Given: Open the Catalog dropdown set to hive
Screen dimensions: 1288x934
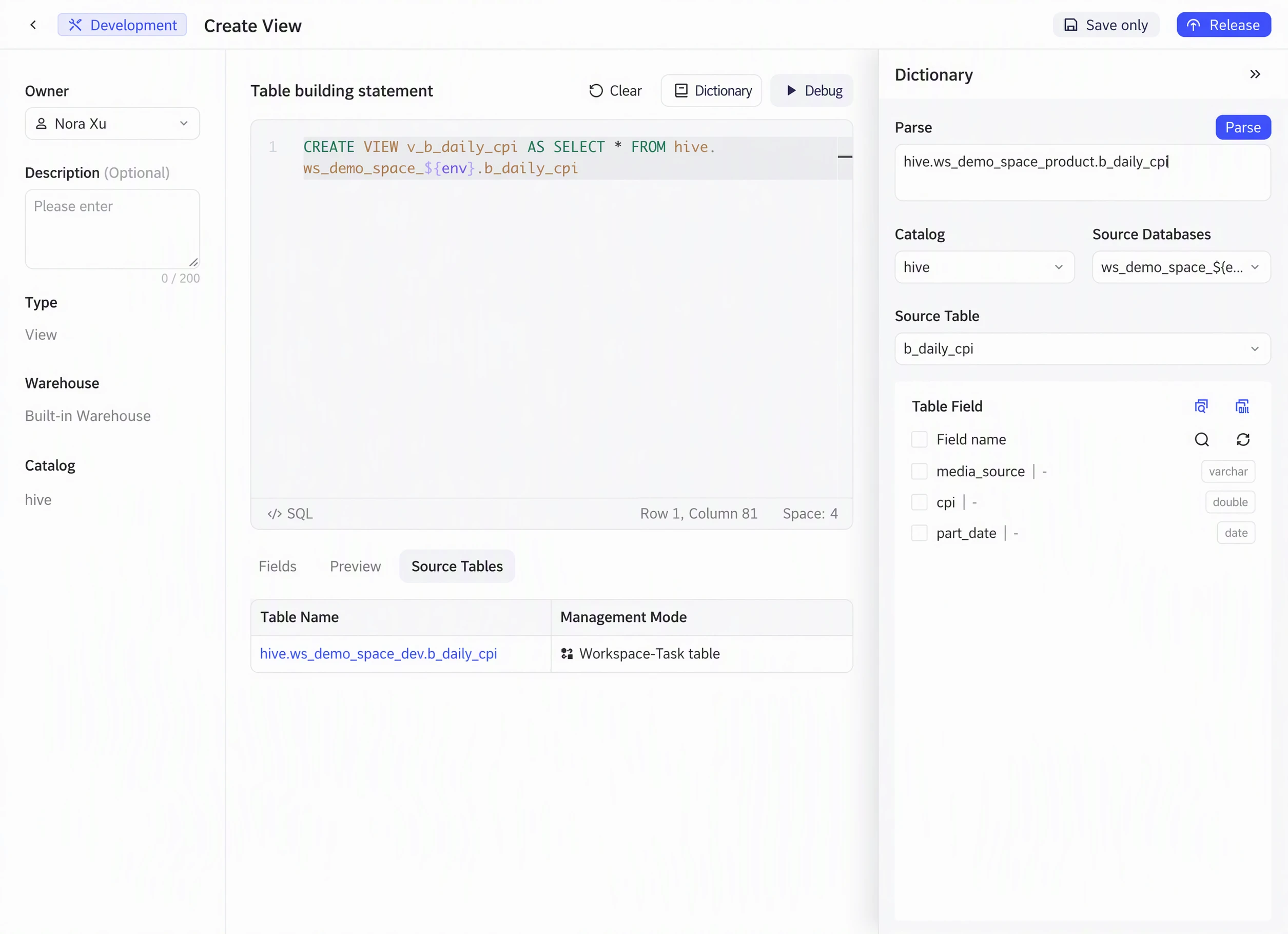Looking at the screenshot, I should [984, 267].
